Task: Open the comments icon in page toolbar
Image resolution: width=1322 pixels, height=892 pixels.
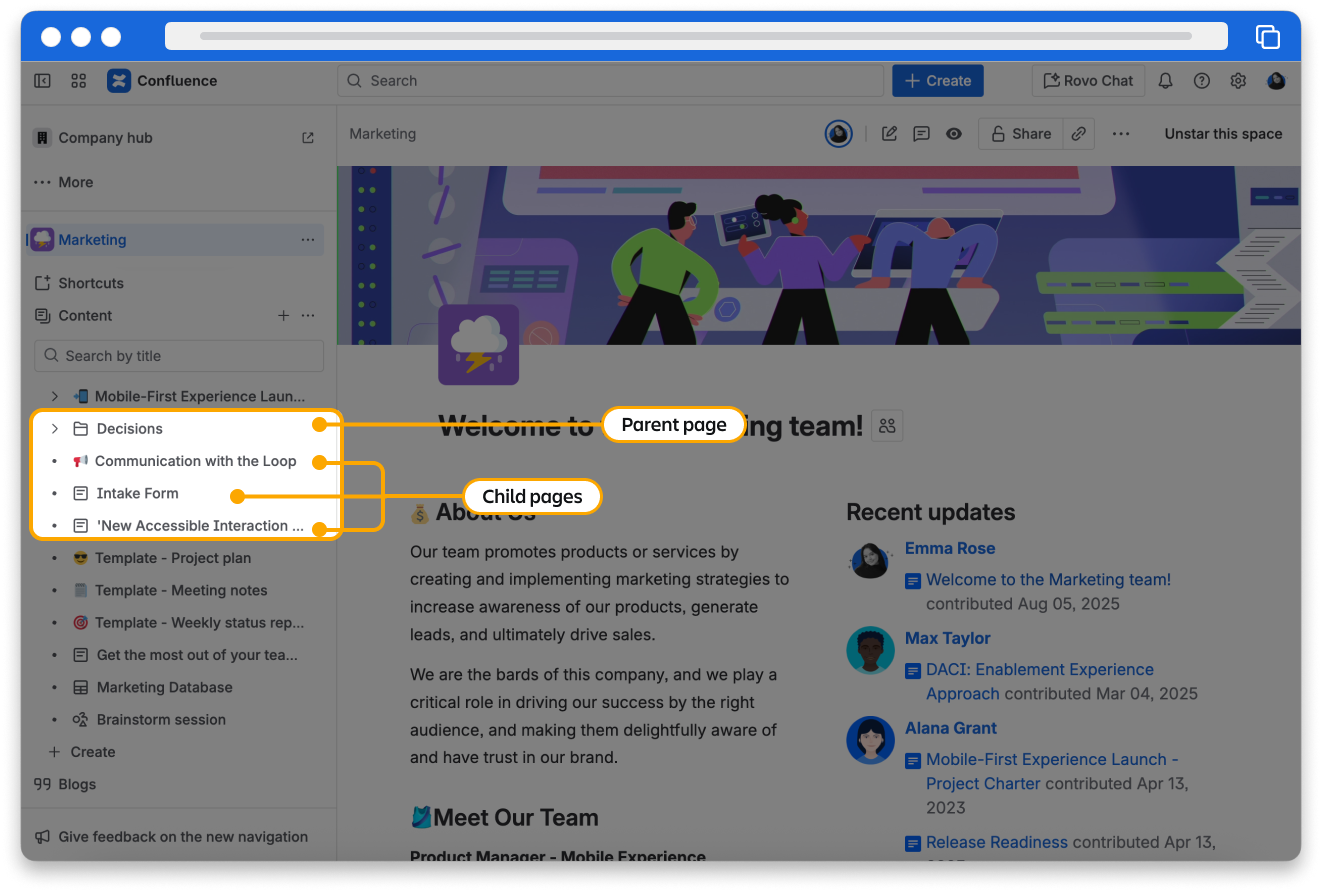Action: [x=921, y=134]
